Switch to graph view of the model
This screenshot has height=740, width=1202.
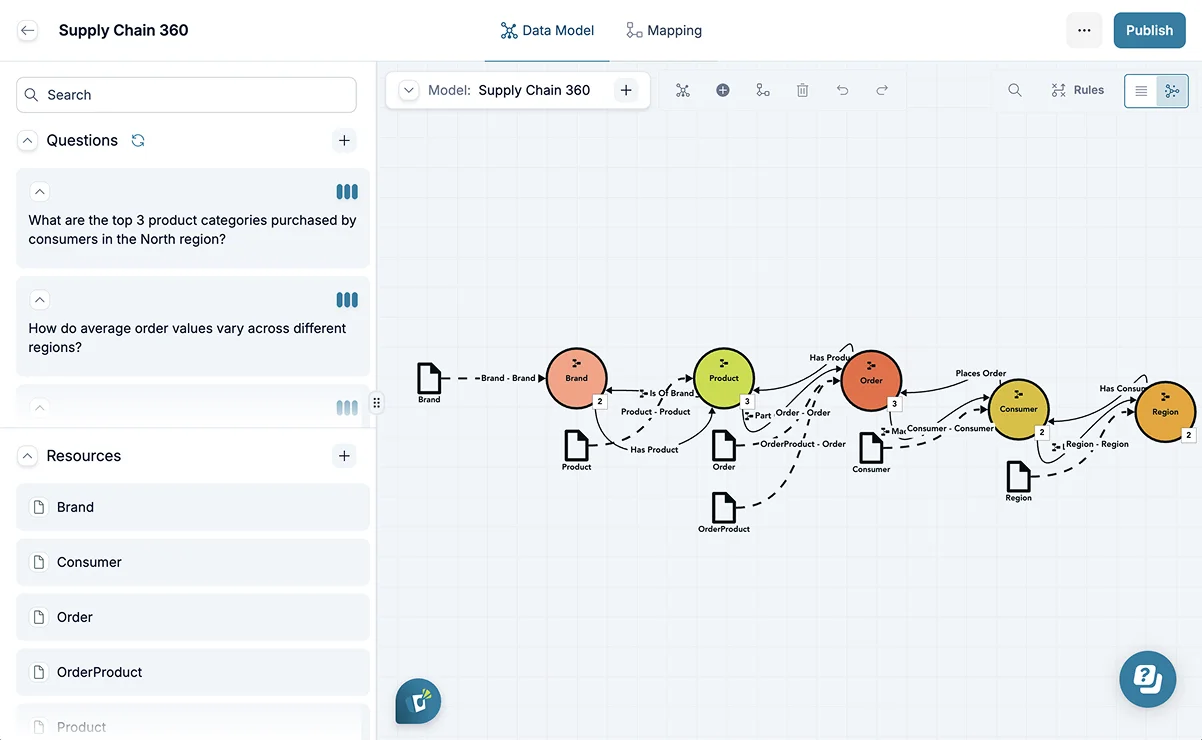[1170, 90]
